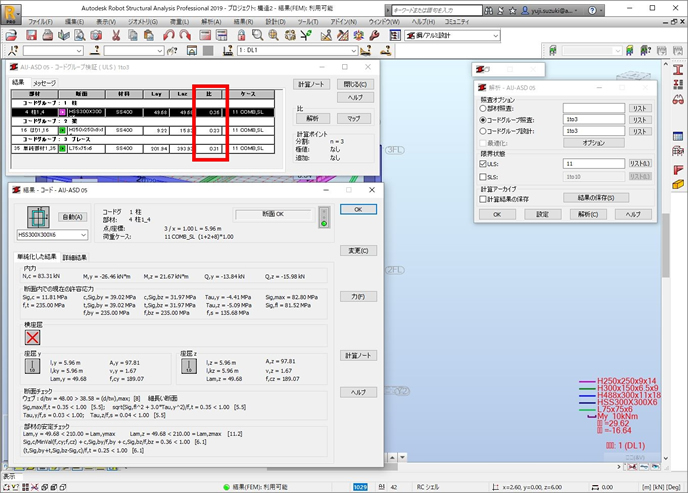Click the マップ button

[x=354, y=118]
